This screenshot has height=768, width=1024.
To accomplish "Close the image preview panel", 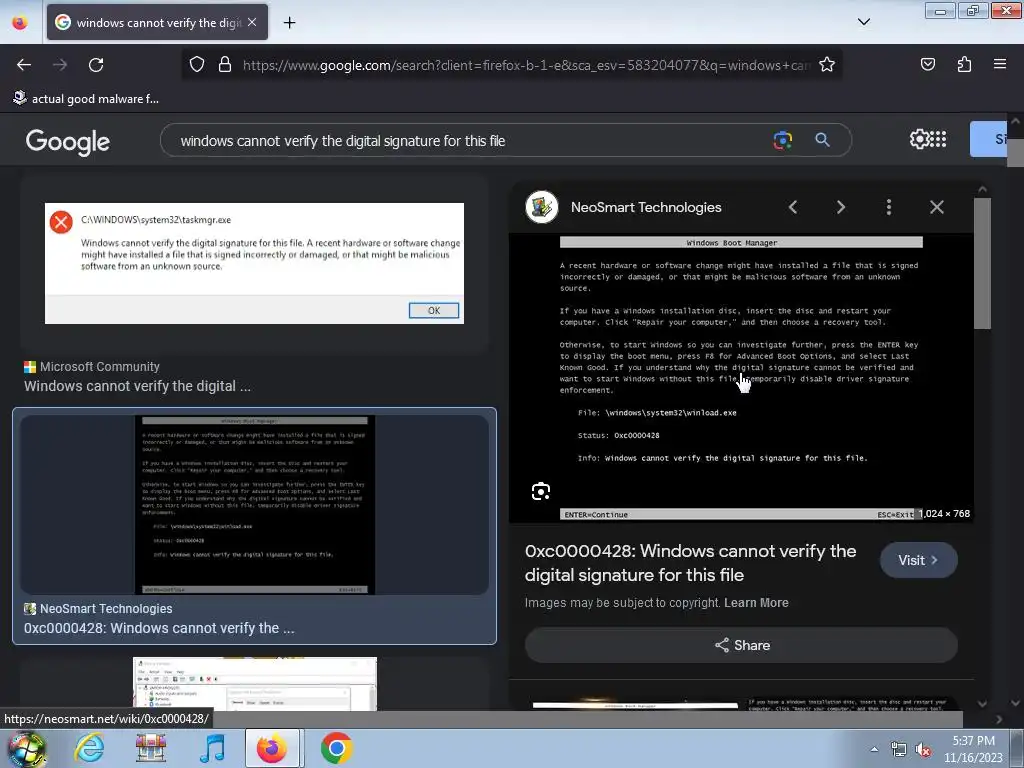I will tap(936, 207).
